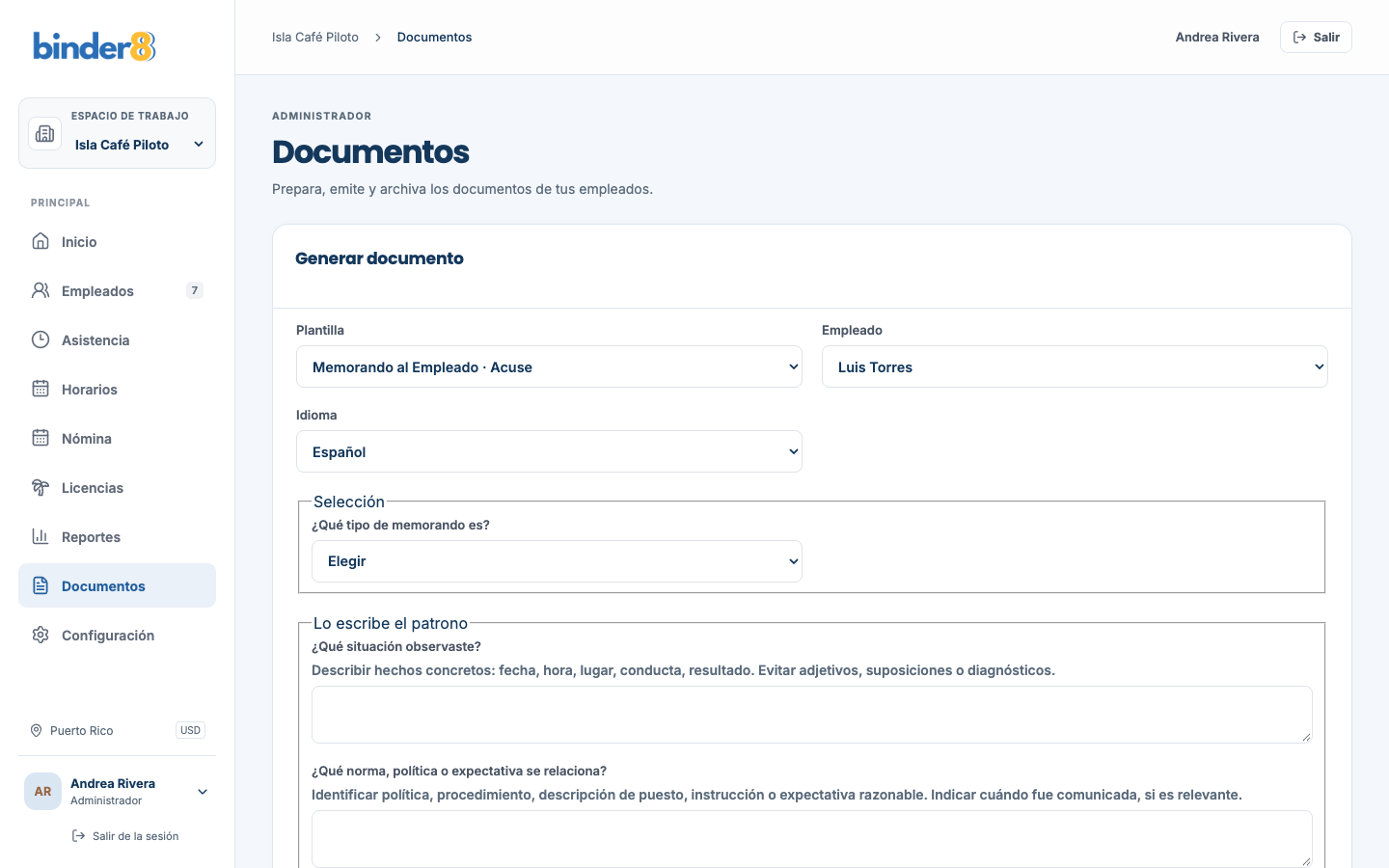Image resolution: width=1389 pixels, height=868 pixels.
Task: Click the Puerto Rico location label
Action: pyautogui.click(x=82, y=730)
